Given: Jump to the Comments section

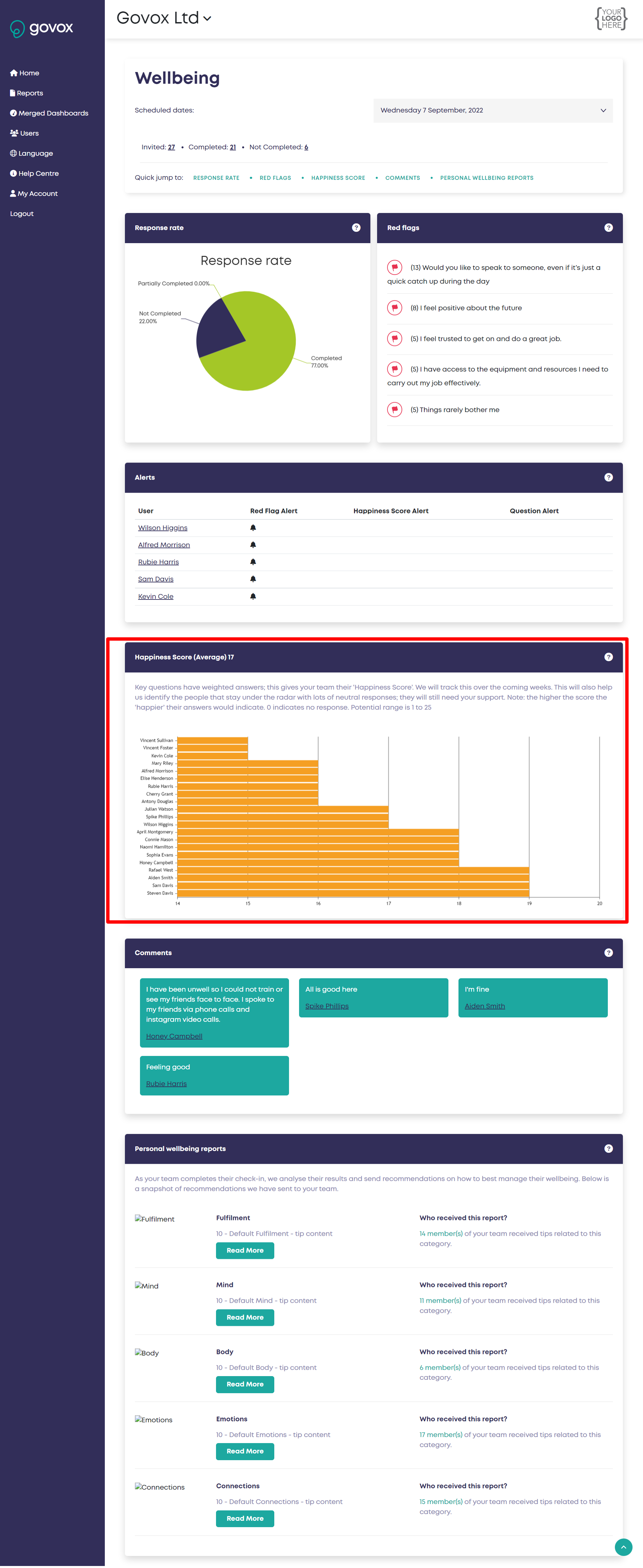Looking at the screenshot, I should 403,178.
